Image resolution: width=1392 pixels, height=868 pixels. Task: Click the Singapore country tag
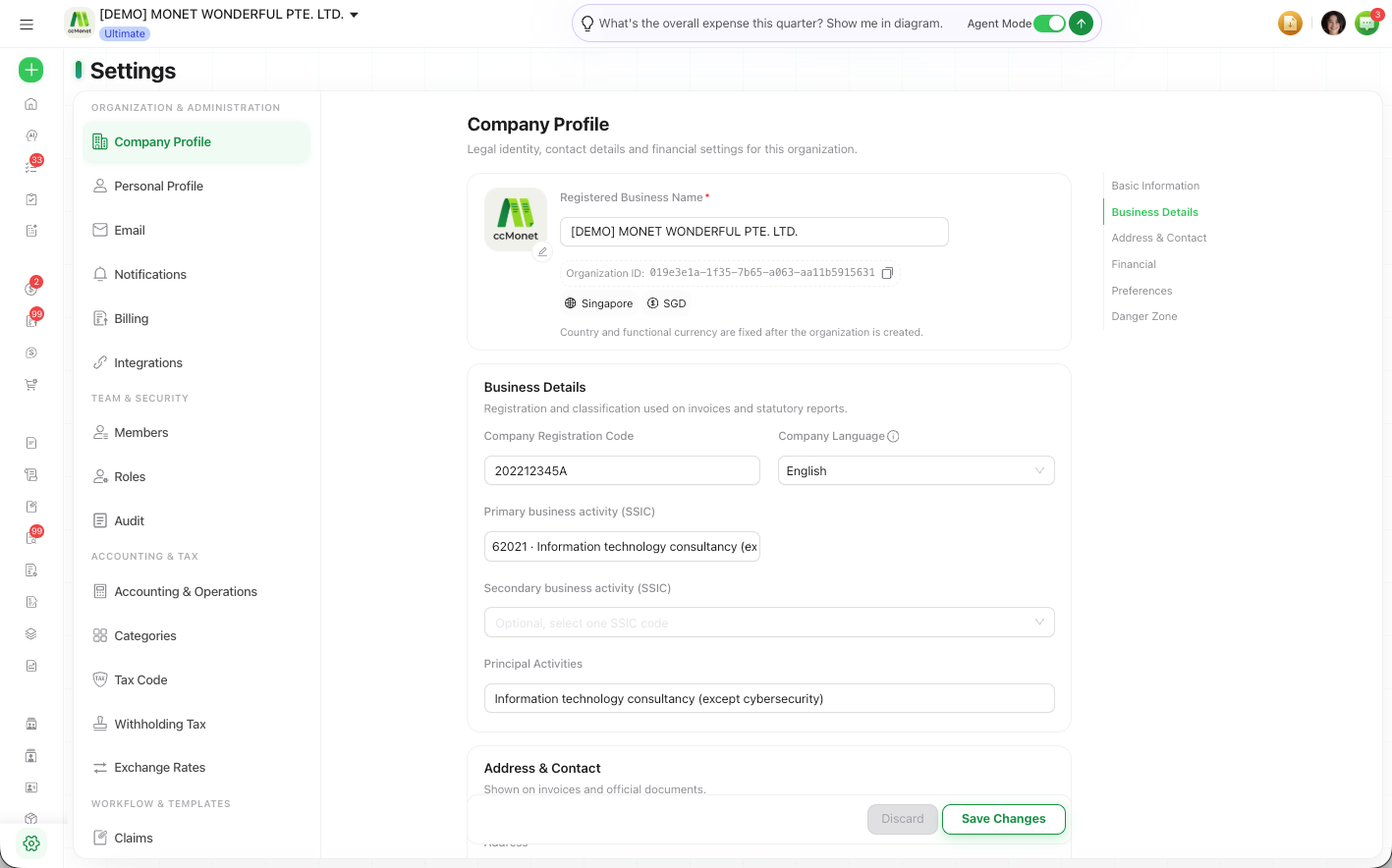point(598,303)
